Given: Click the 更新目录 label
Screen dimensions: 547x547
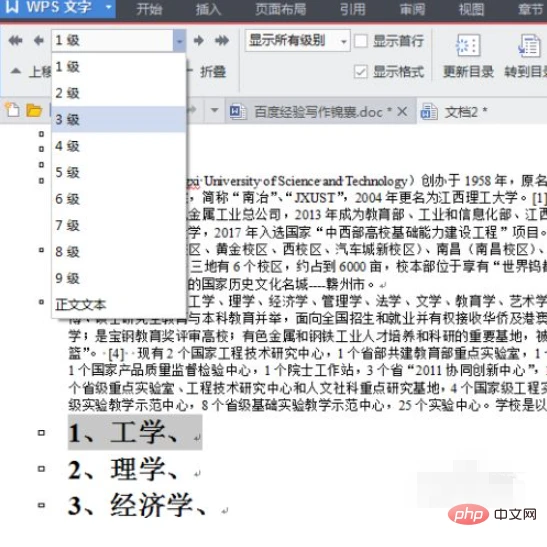Looking at the screenshot, I should pyautogui.click(x=468, y=72).
